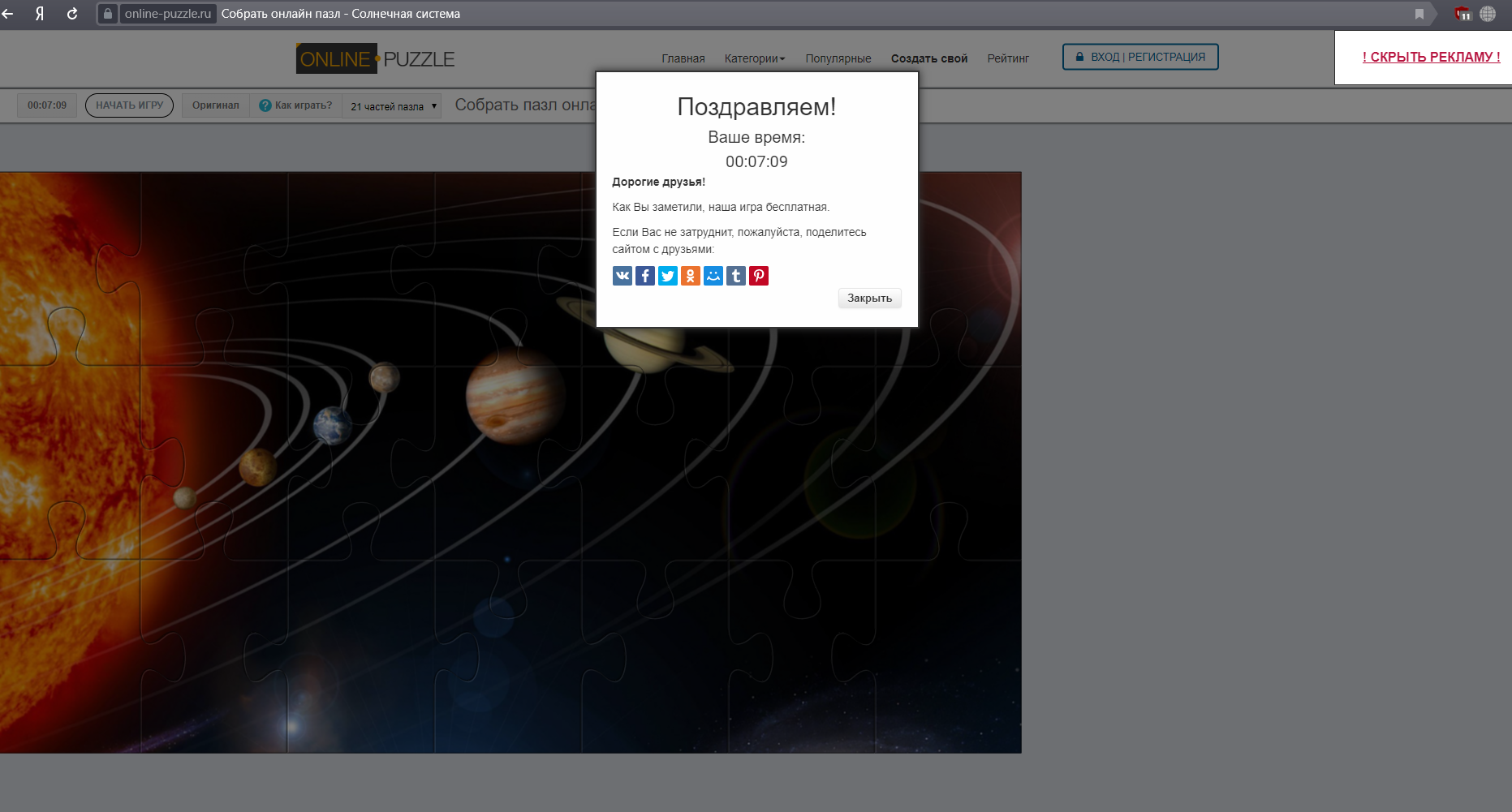The width and height of the screenshot is (1512, 812).
Task: Click the Дорогие друзья! text
Action: (658, 182)
